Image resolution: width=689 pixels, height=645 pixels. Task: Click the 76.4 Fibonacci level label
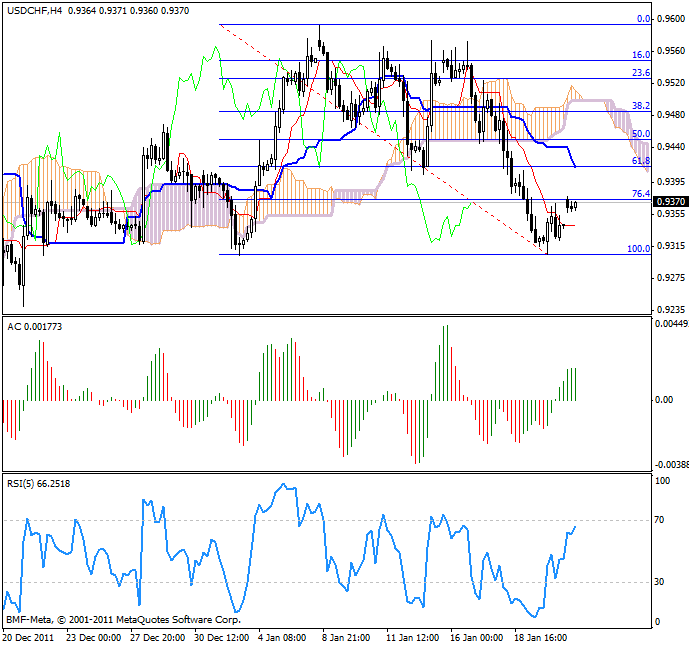641,193
